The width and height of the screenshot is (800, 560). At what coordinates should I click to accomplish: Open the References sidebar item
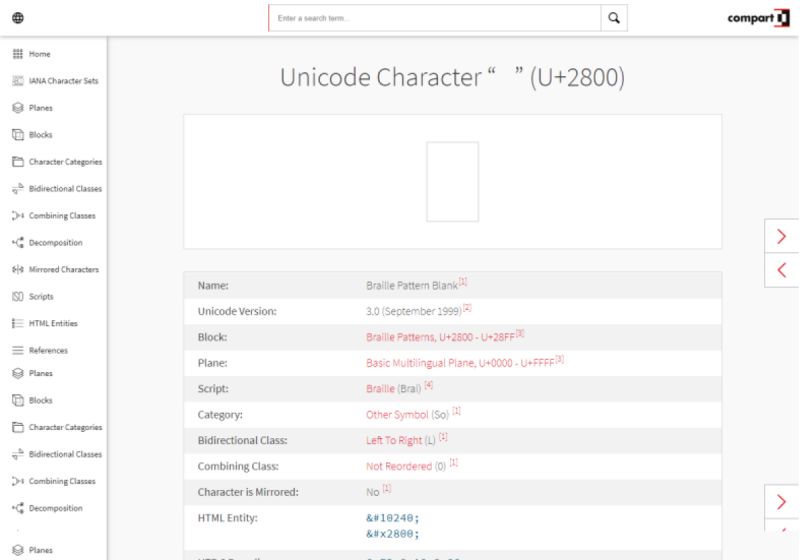click(x=48, y=351)
